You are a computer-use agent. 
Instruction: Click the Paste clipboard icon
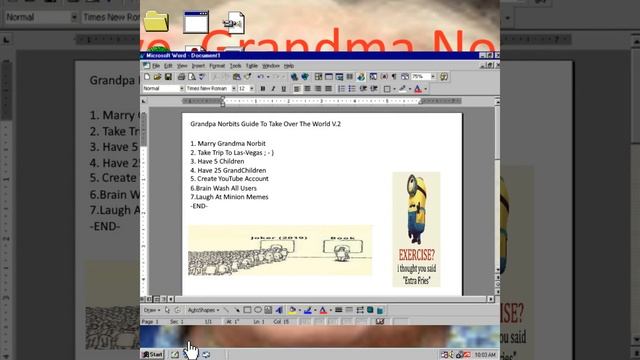(x=236, y=77)
